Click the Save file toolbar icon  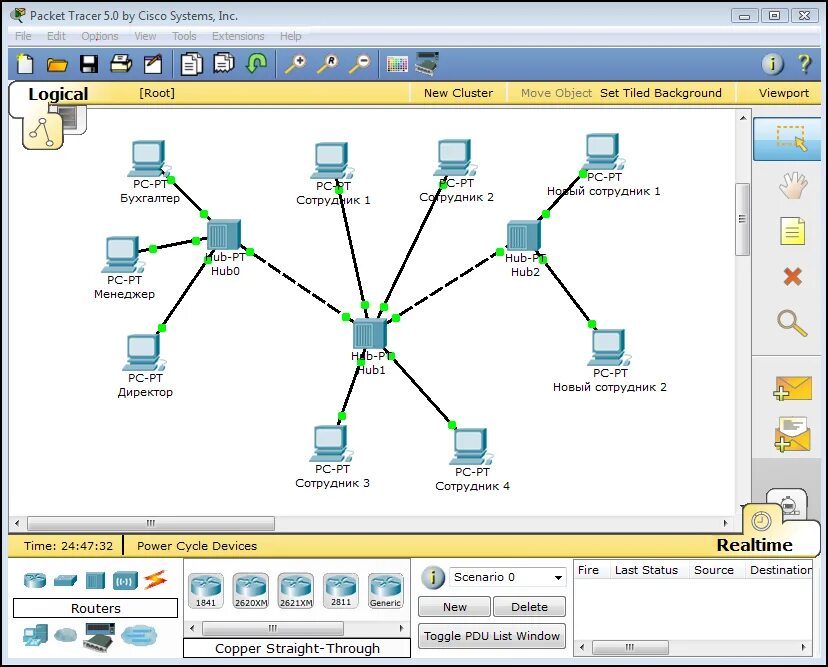pyautogui.click(x=89, y=64)
